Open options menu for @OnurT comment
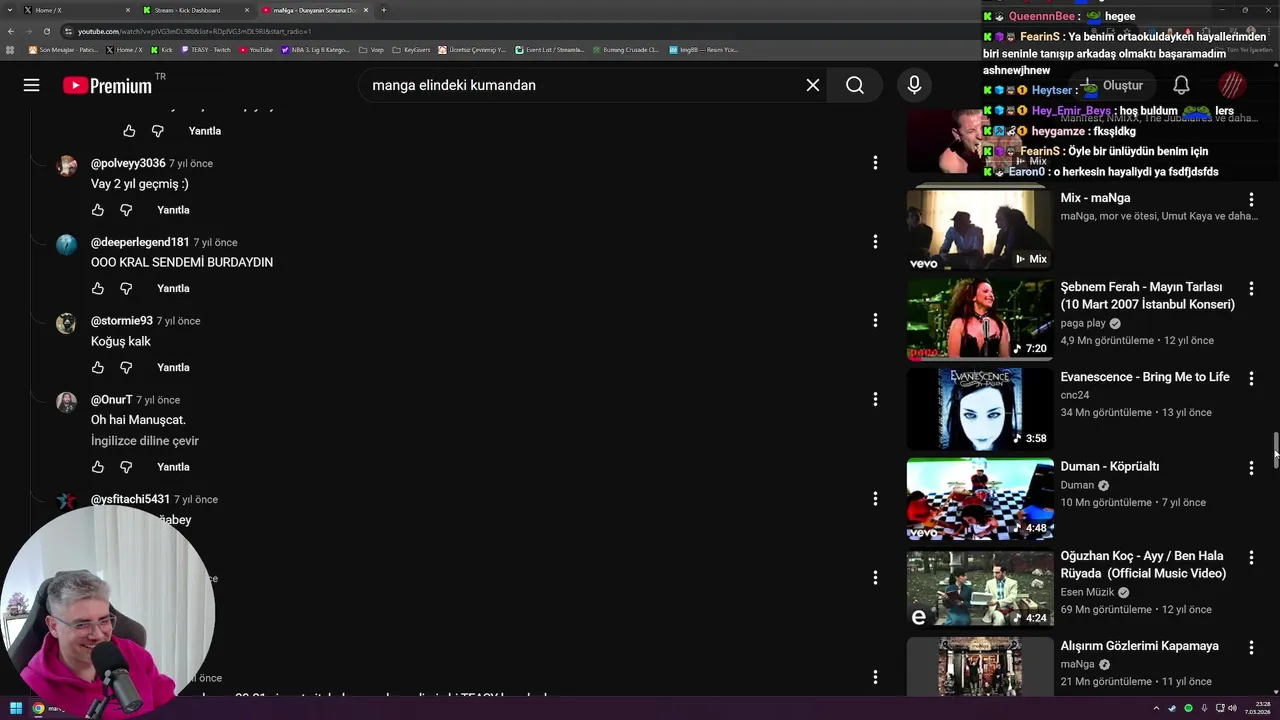1280x720 pixels. tap(875, 399)
